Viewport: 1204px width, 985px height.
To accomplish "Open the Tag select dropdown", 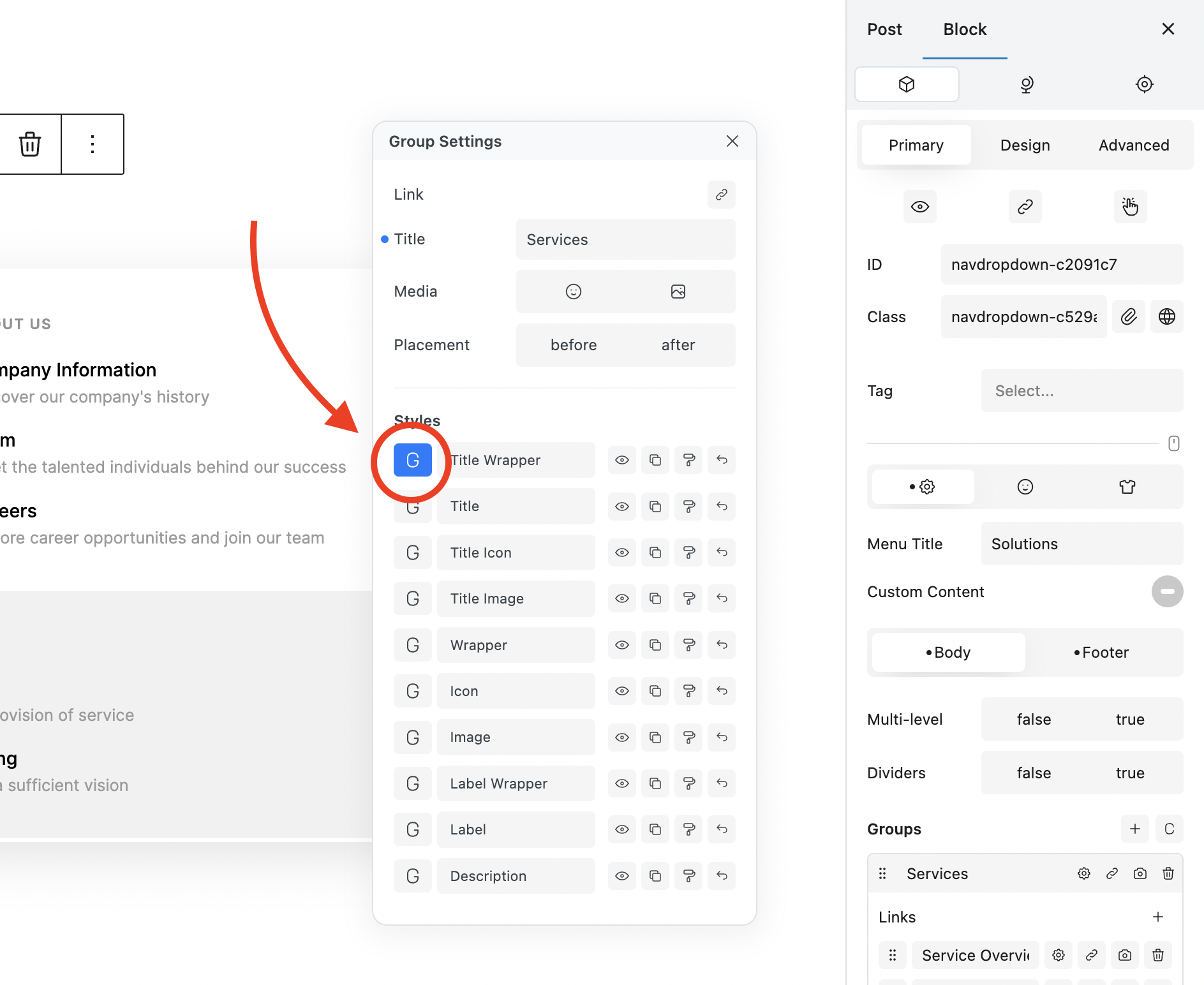I will click(x=1081, y=390).
